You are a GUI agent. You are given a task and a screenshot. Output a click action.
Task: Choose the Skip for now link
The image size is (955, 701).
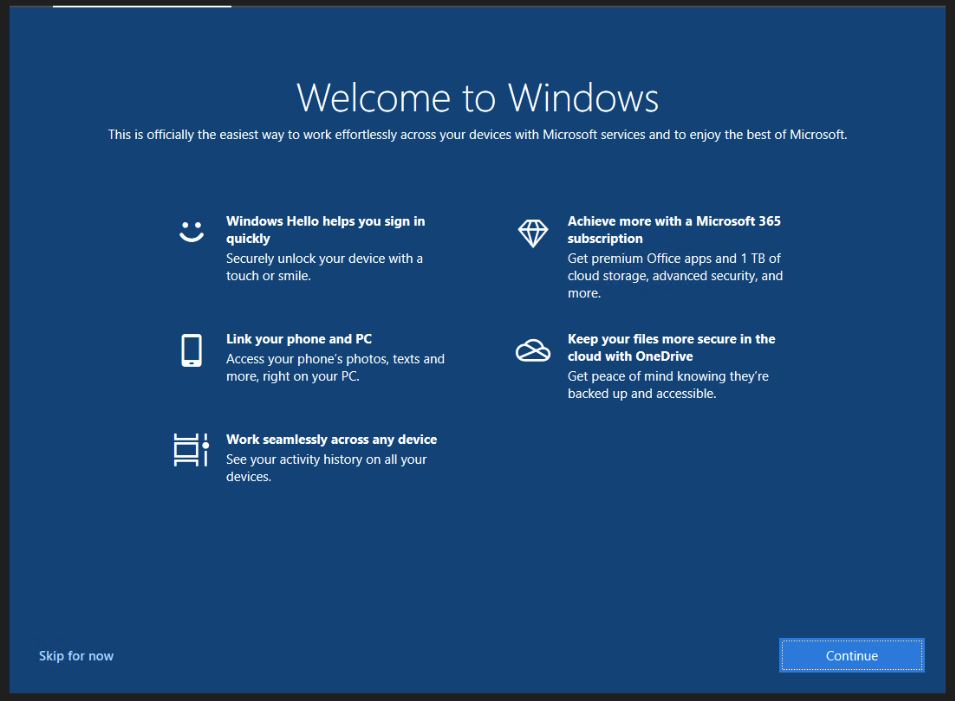pos(76,656)
